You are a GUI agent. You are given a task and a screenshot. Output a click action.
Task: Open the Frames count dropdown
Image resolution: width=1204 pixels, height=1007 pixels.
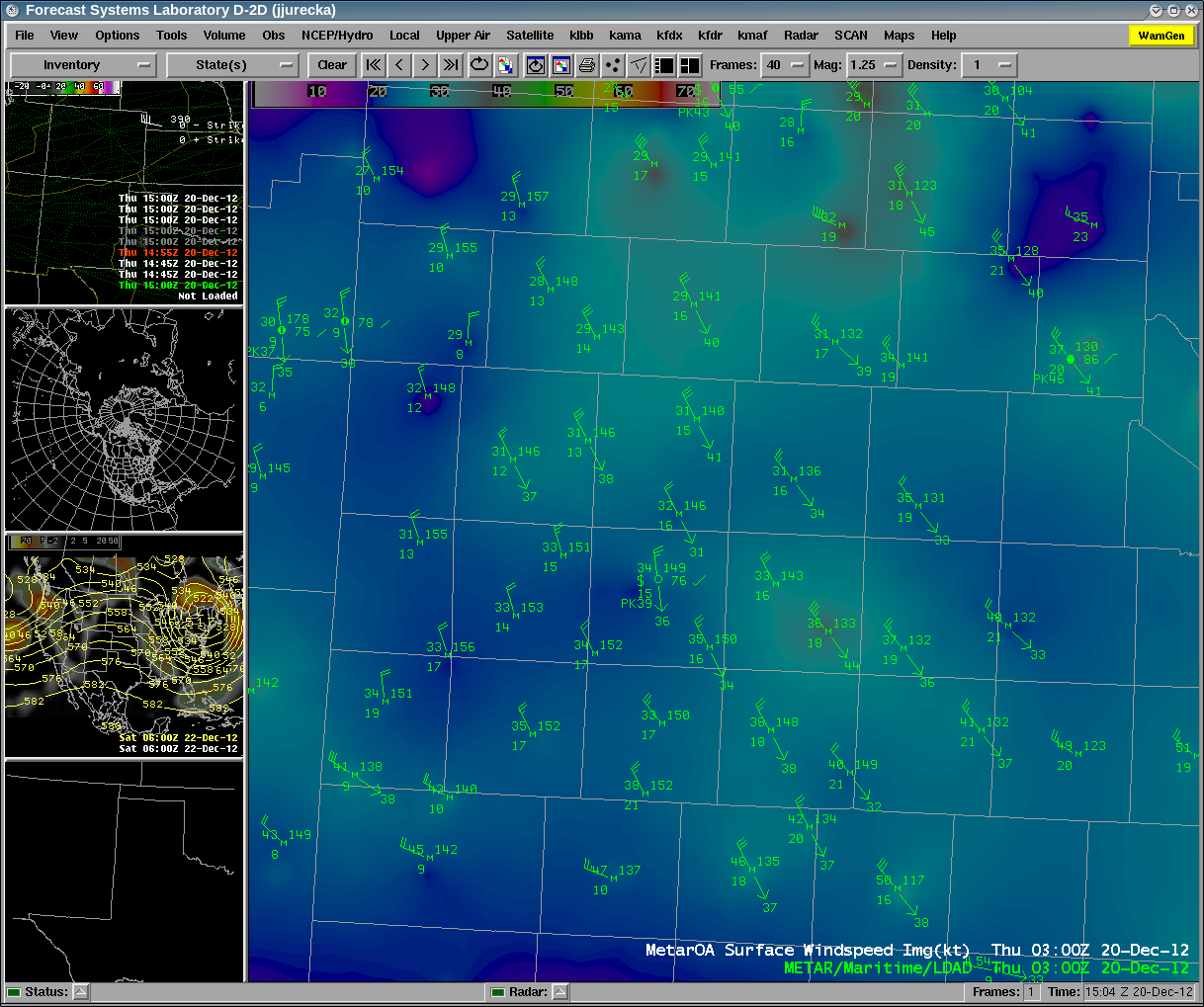785,65
